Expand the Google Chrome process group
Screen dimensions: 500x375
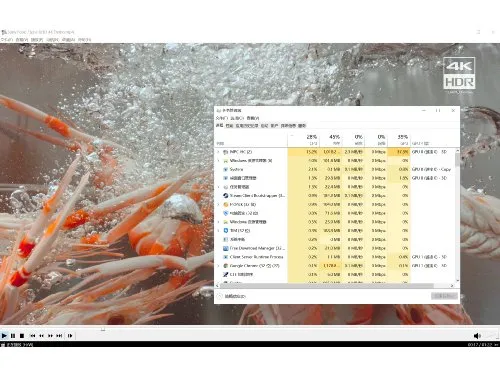[x=219, y=266]
